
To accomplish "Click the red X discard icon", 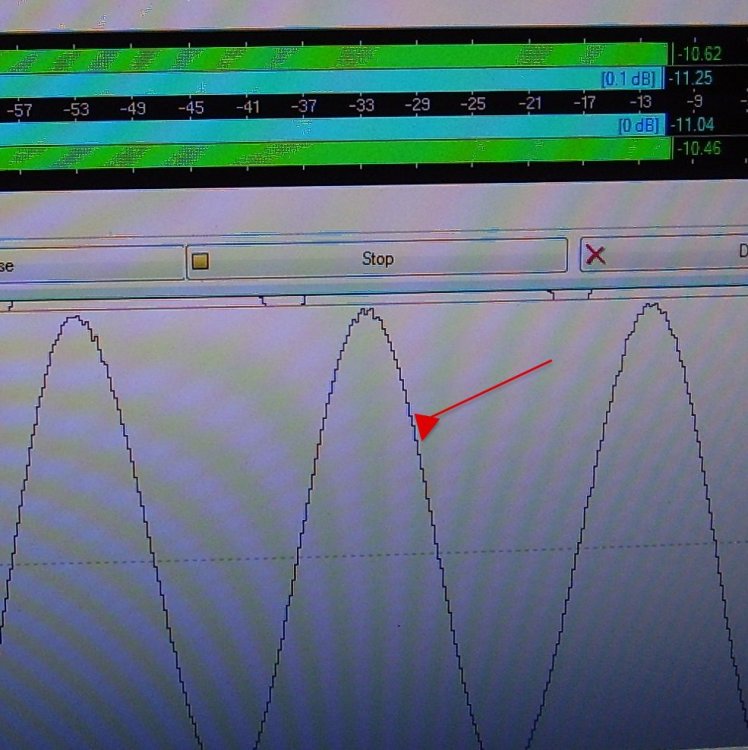I will pyautogui.click(x=595, y=254).
